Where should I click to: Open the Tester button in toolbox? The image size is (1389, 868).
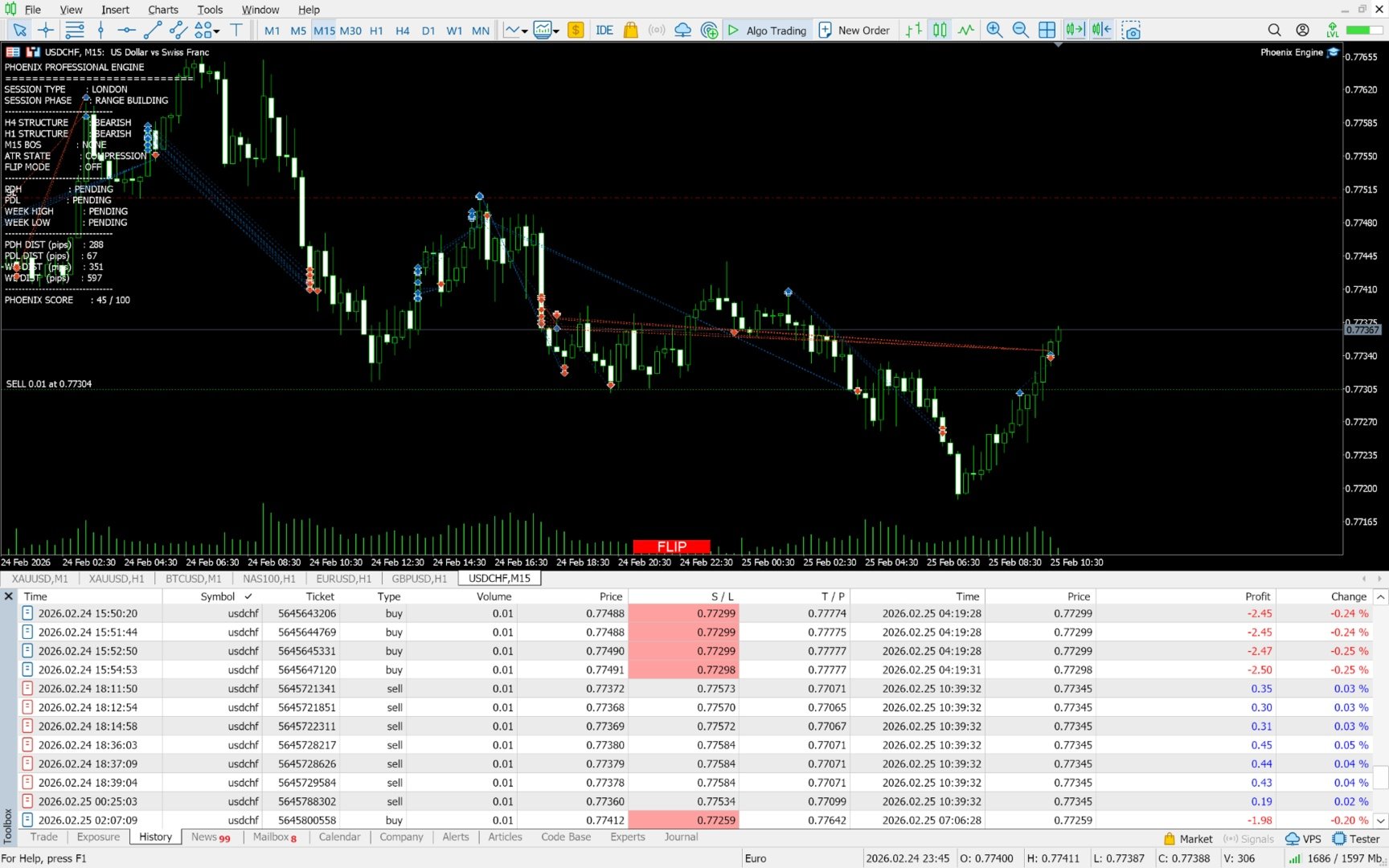click(1356, 839)
